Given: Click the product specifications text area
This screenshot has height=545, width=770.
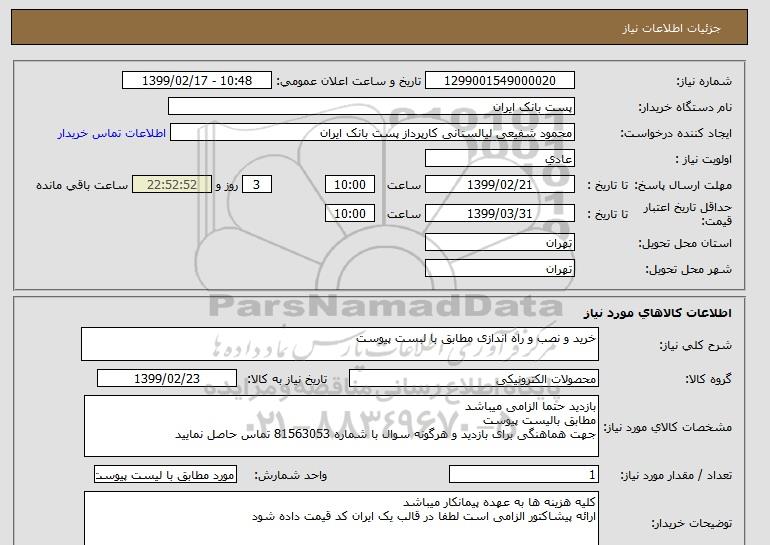Looking at the screenshot, I should [x=341, y=426].
